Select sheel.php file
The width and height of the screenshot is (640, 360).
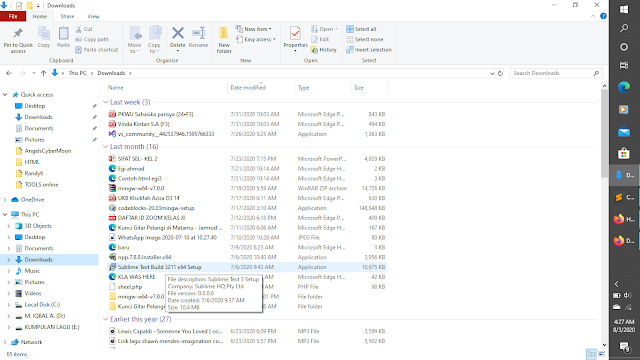coord(130,287)
